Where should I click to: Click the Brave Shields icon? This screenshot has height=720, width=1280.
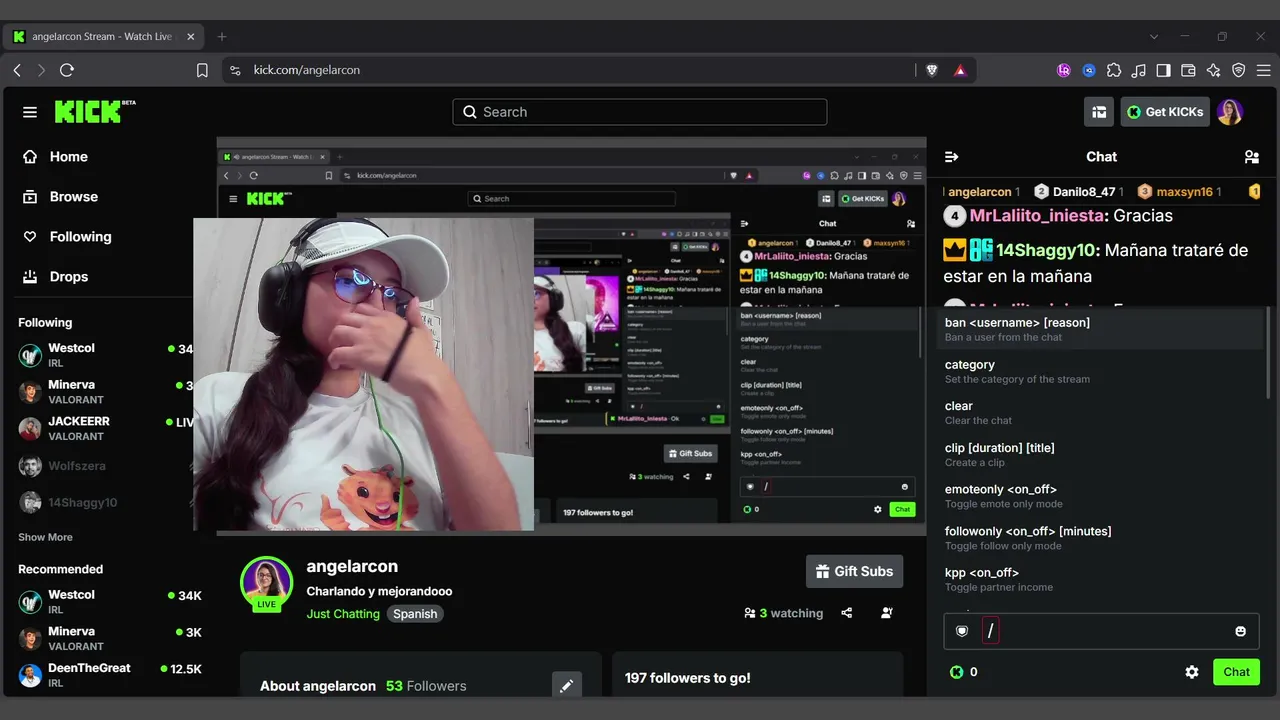click(x=932, y=70)
